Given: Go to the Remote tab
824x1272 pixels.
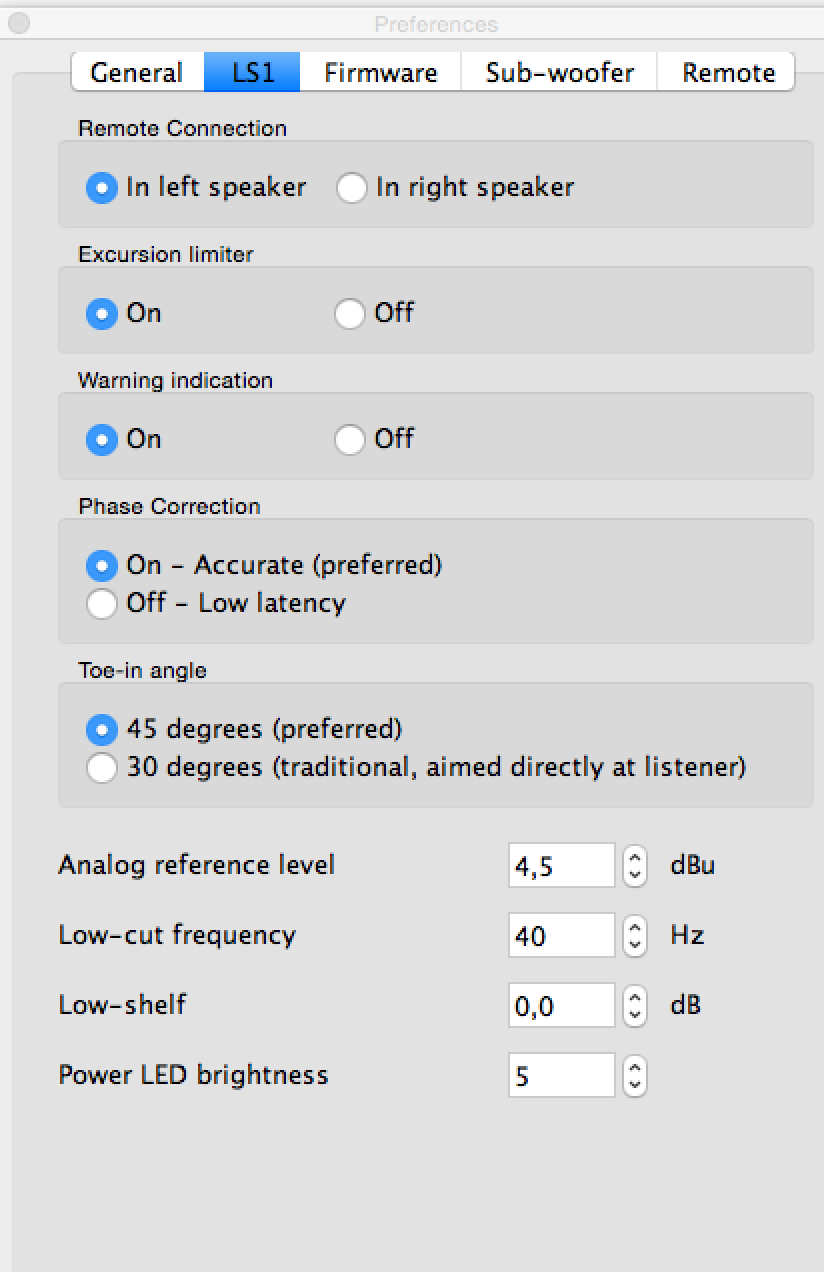Looking at the screenshot, I should (727, 72).
